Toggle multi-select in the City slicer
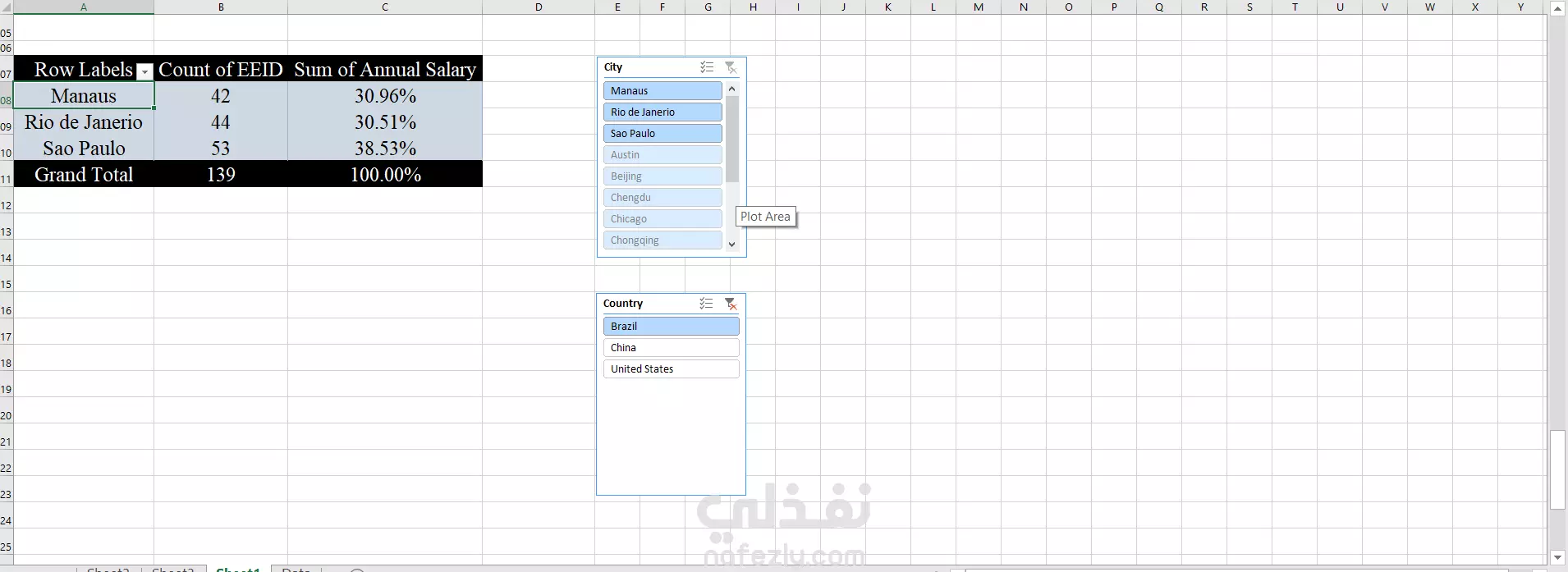 tap(707, 67)
